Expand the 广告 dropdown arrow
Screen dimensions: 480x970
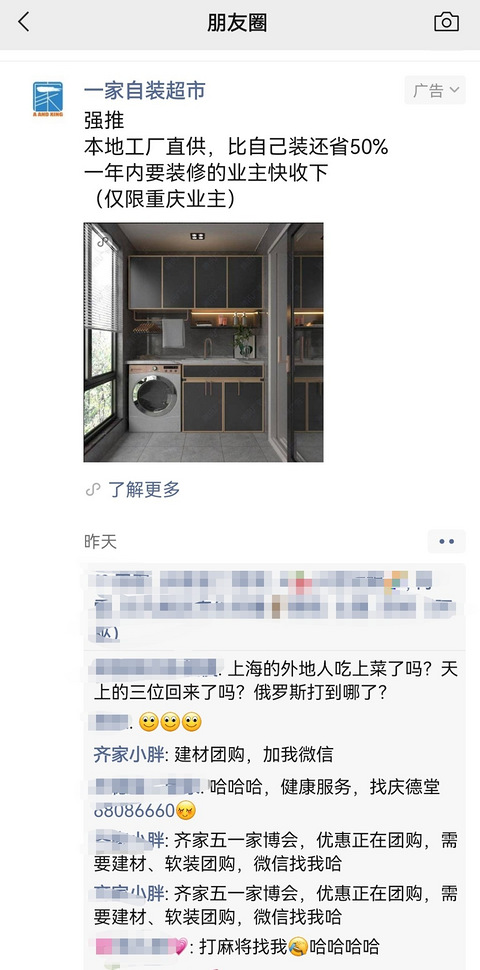pyautogui.click(x=455, y=90)
